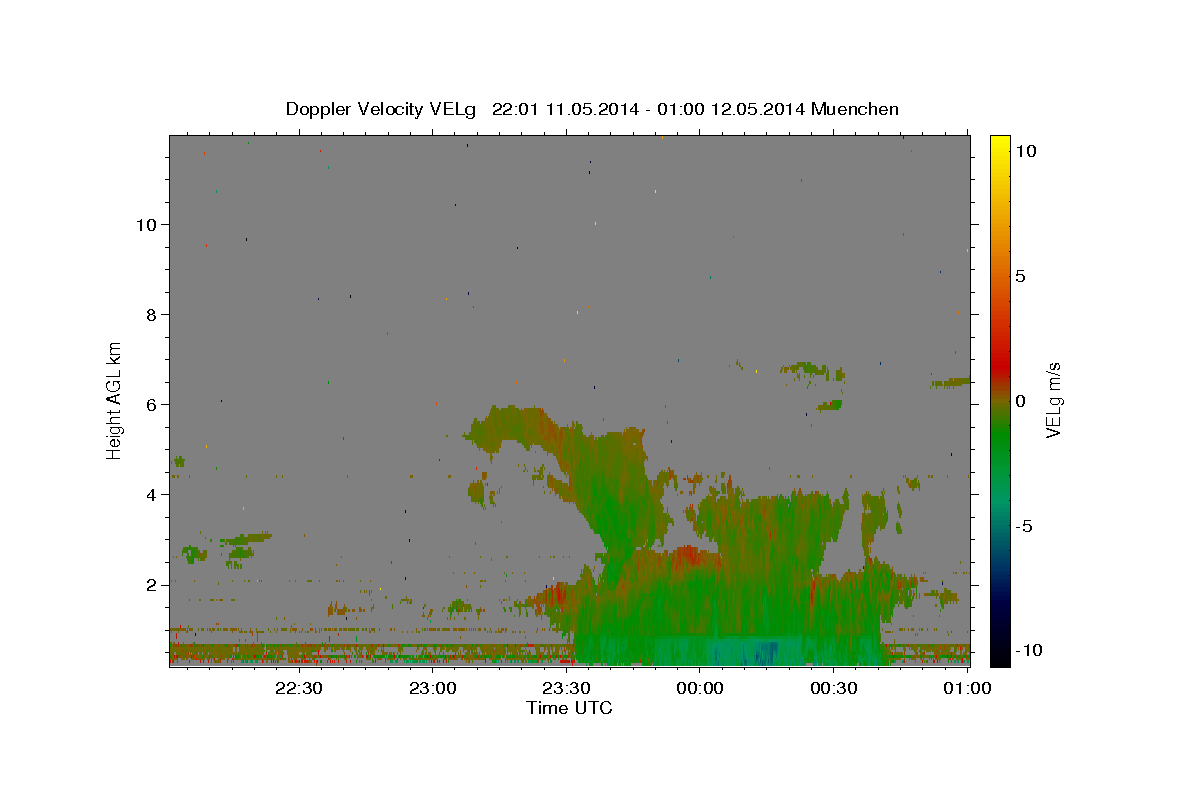Click the 00:00 time tick label
Viewport: 1200px width, 800px height.
[x=700, y=688]
